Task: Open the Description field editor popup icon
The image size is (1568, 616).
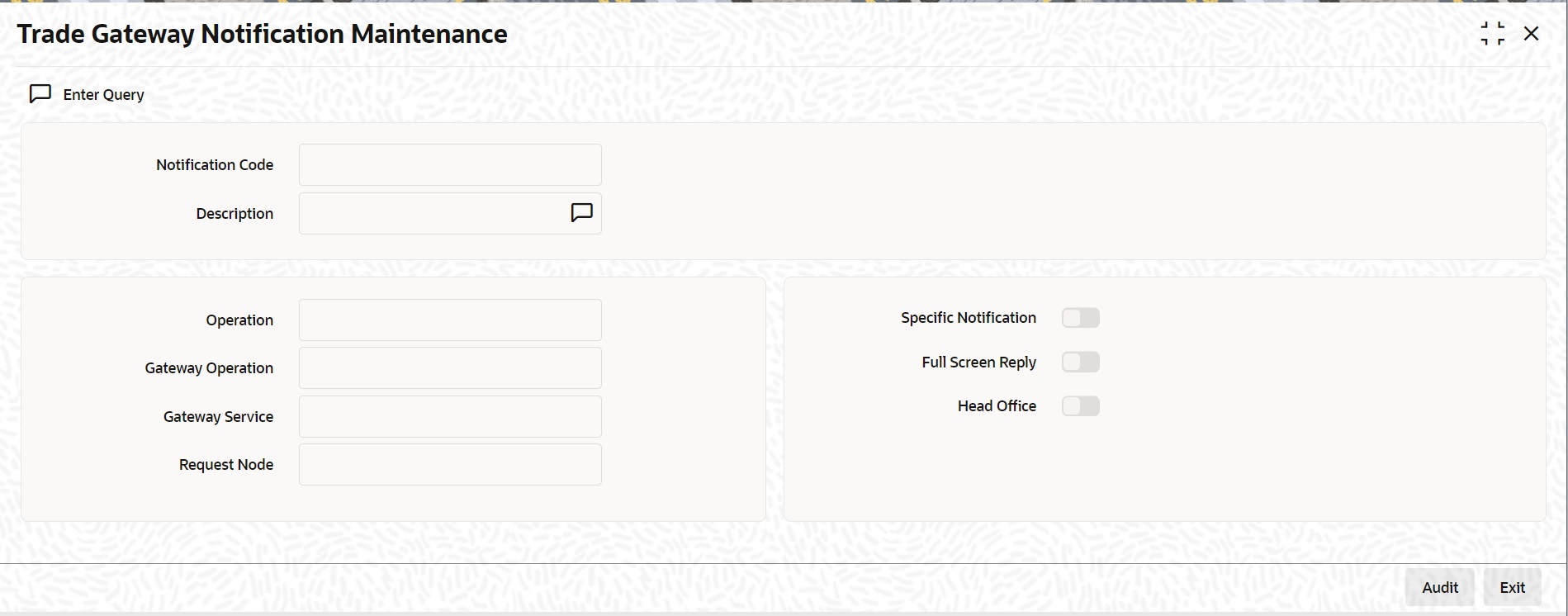Action: (582, 213)
